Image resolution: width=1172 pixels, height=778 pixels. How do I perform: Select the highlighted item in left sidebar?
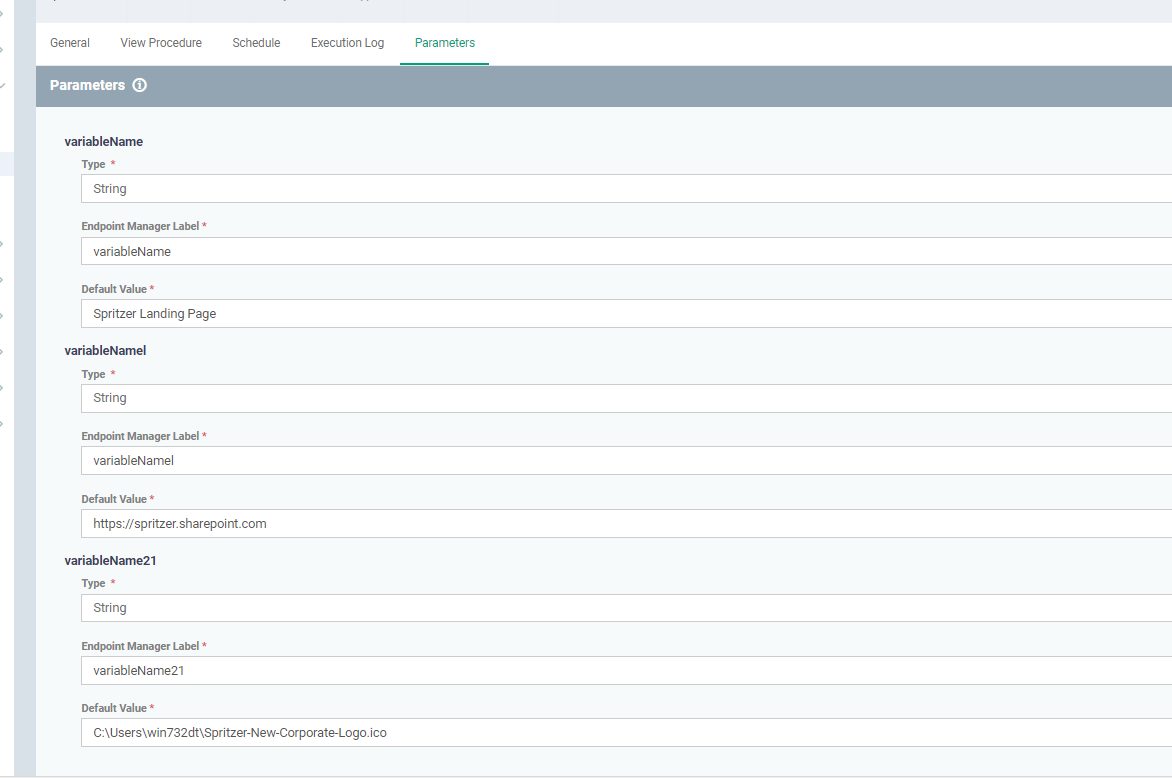[x=7, y=164]
